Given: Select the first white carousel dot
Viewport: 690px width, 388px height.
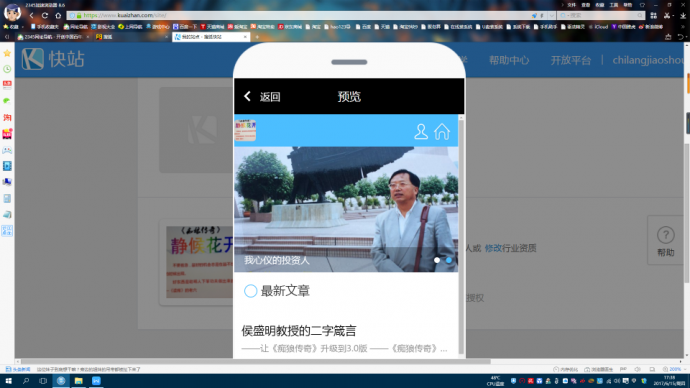Looking at the screenshot, I should click(x=437, y=260).
